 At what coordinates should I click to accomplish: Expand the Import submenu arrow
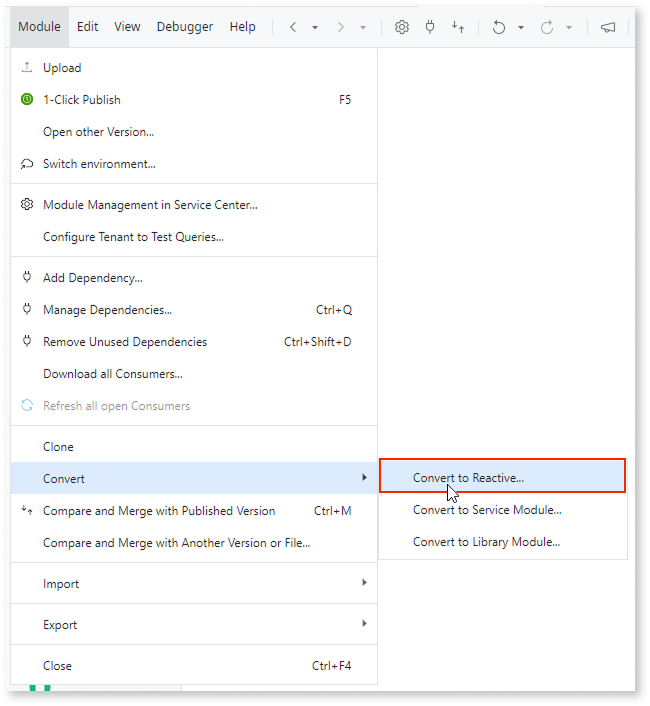[364, 582]
